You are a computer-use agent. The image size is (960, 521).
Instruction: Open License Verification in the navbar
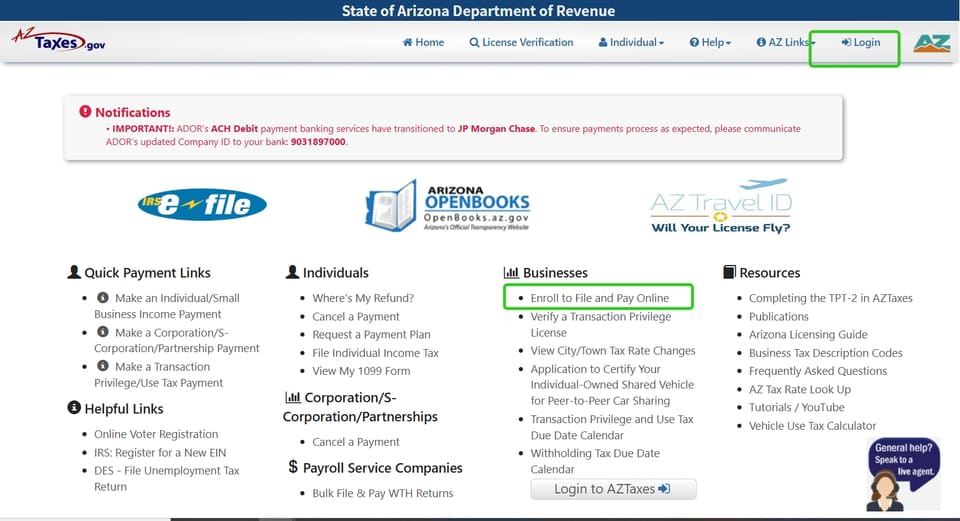tap(521, 42)
